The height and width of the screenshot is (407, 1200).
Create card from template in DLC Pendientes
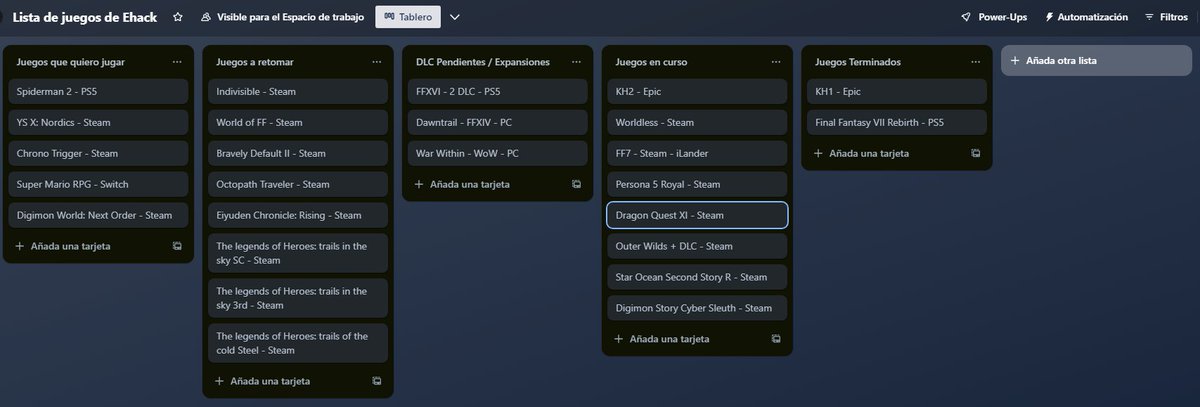(x=577, y=184)
